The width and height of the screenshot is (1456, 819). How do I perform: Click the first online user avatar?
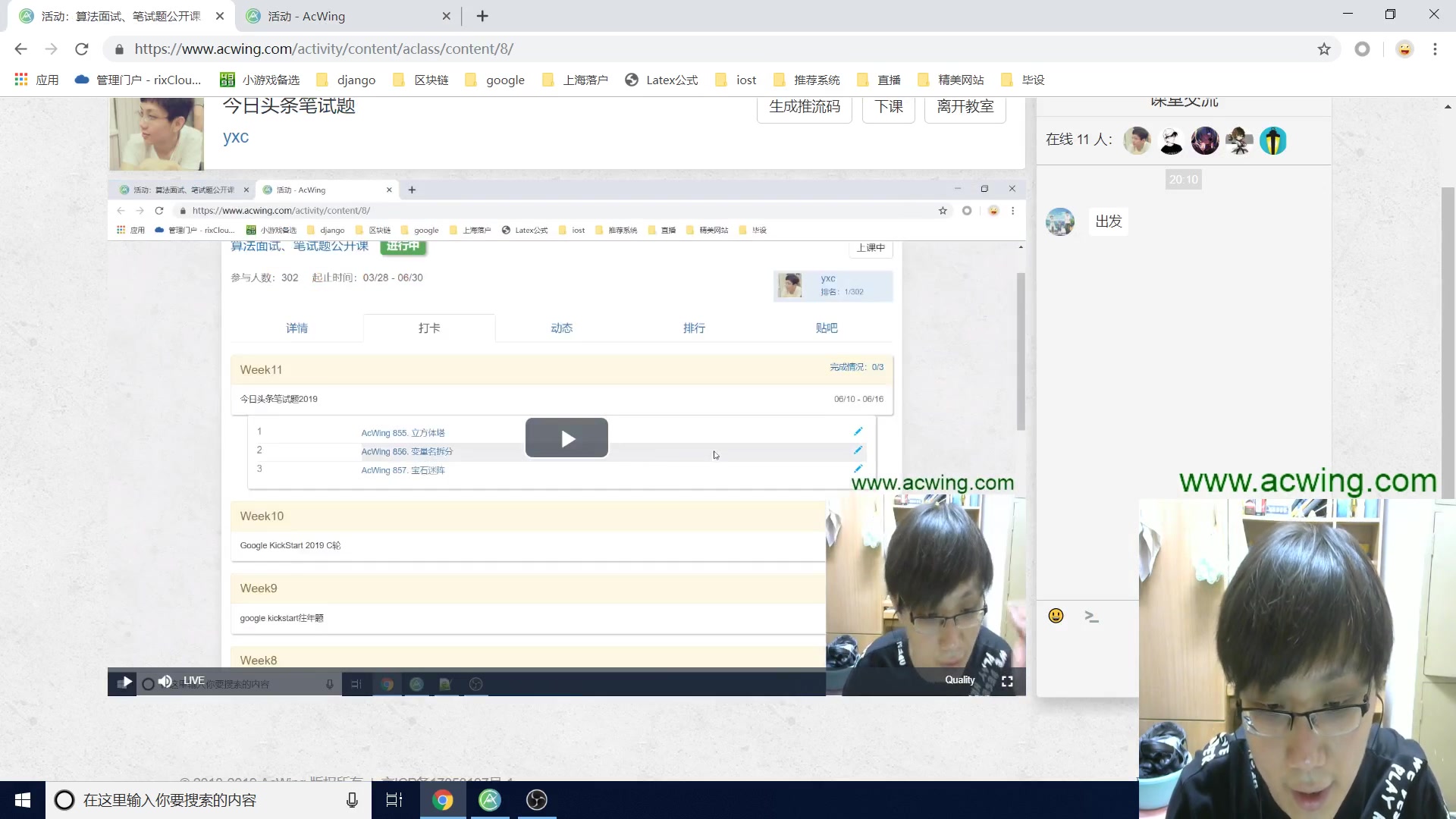(1137, 140)
